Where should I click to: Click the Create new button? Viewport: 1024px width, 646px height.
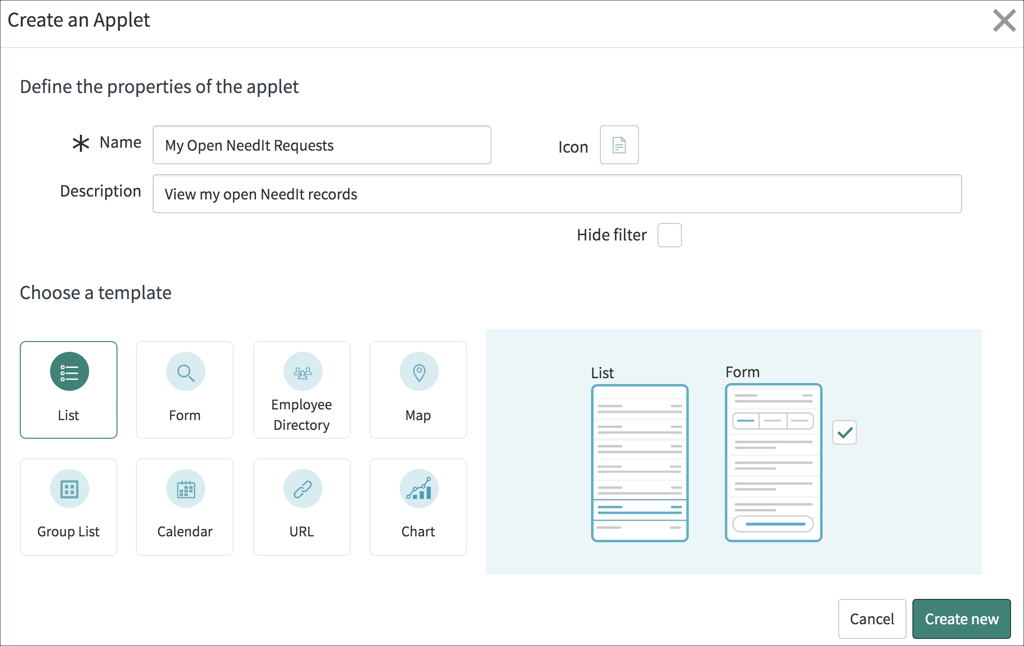tap(961, 618)
